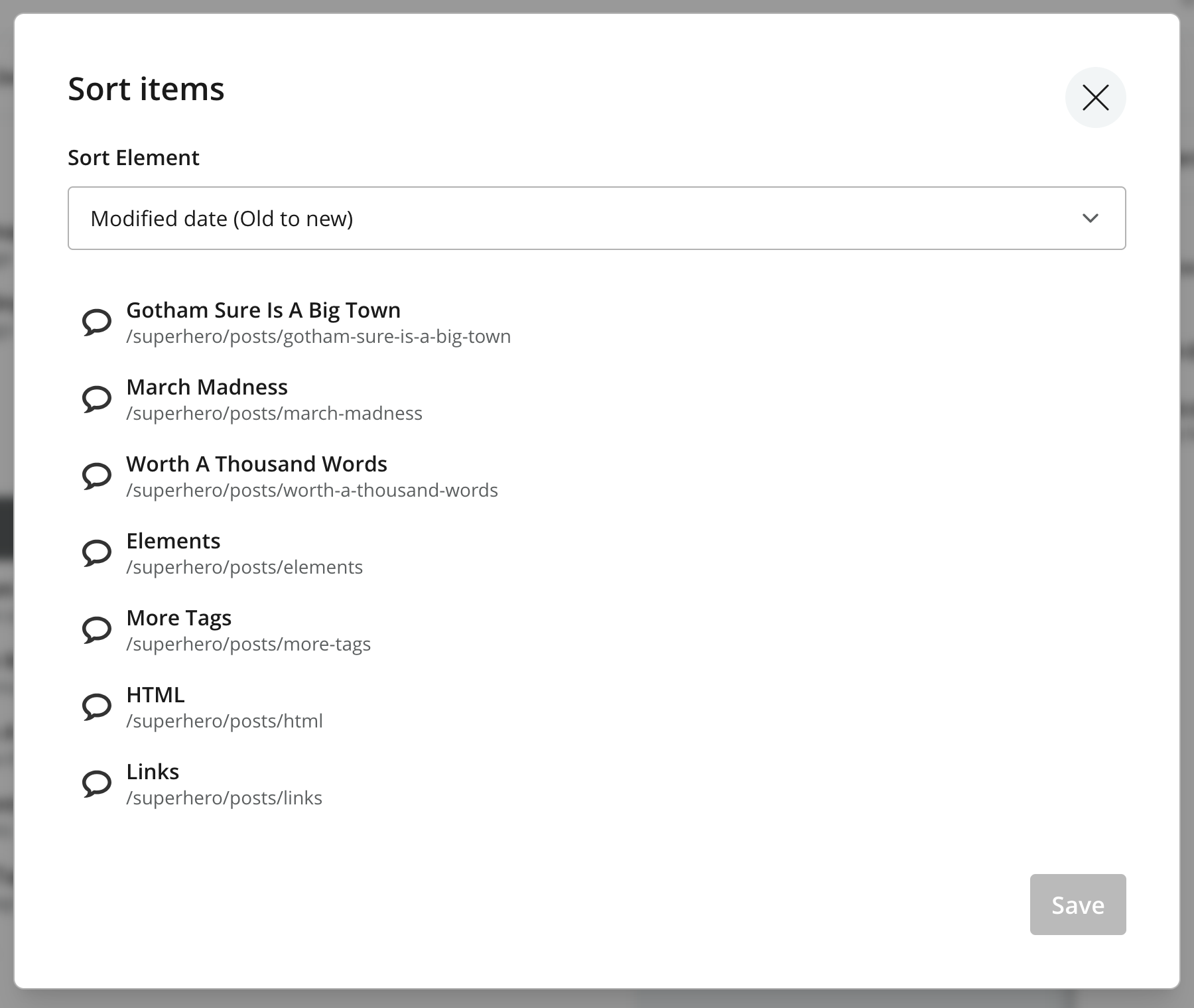The height and width of the screenshot is (1008, 1194).
Task: Click the comment icon beside Links
Action: click(97, 784)
